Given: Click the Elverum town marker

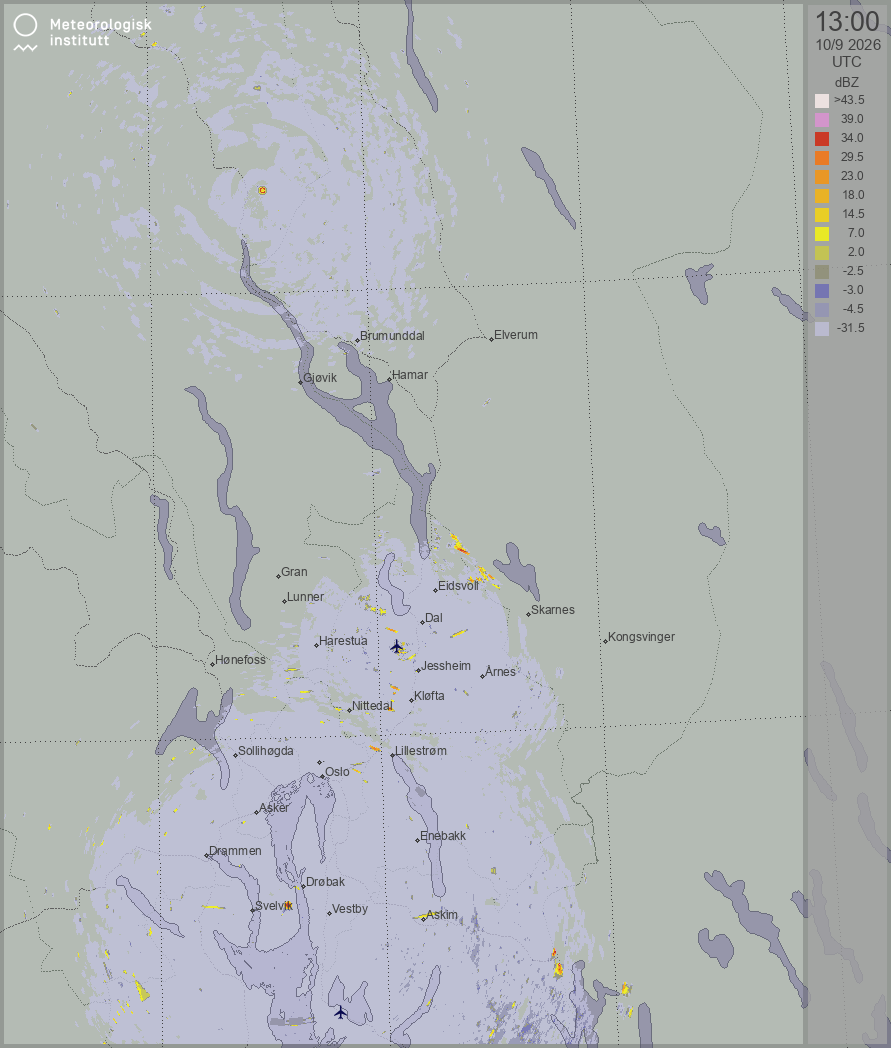Looking at the screenshot, I should 491,340.
